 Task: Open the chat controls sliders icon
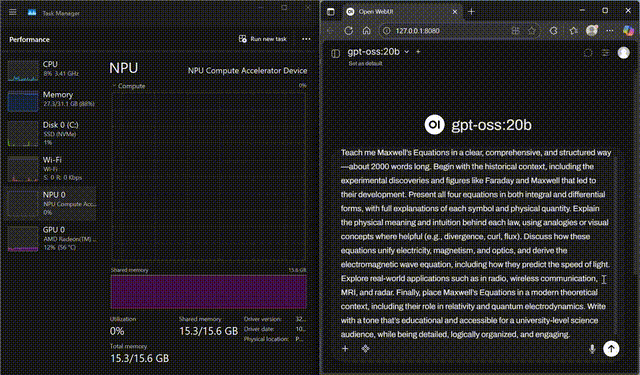point(606,53)
